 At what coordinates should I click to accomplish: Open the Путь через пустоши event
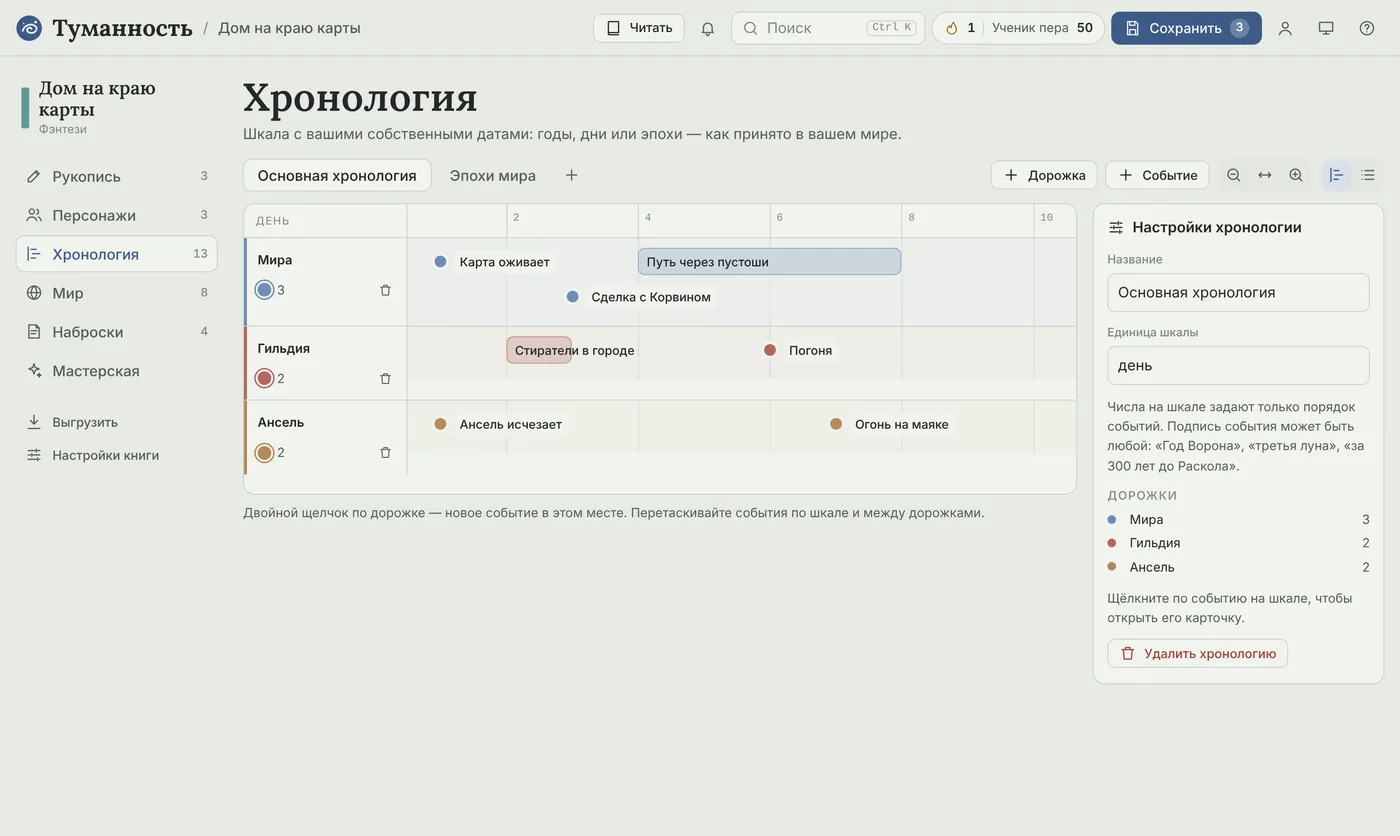coord(769,262)
